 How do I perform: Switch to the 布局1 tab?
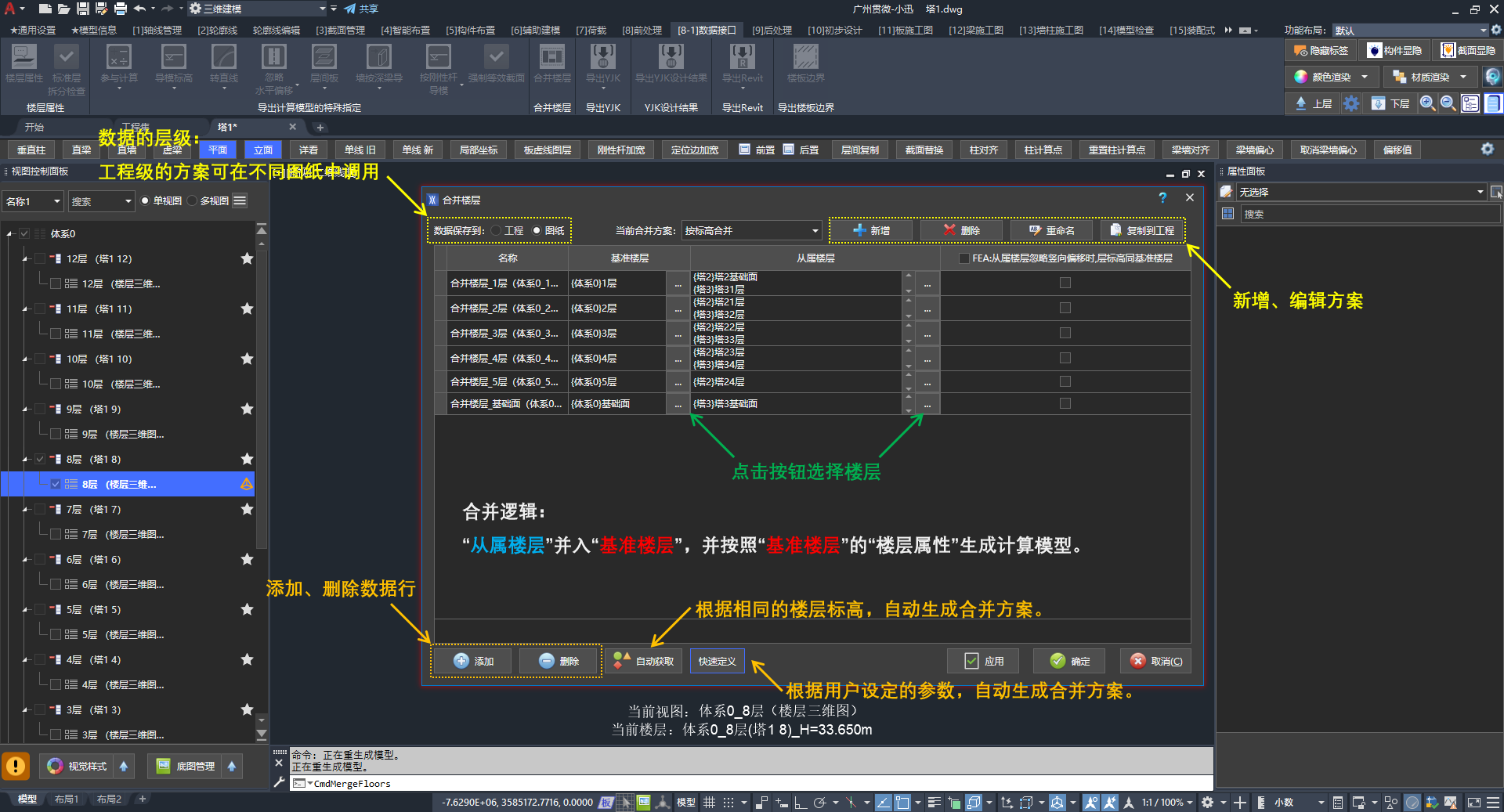tap(67, 799)
